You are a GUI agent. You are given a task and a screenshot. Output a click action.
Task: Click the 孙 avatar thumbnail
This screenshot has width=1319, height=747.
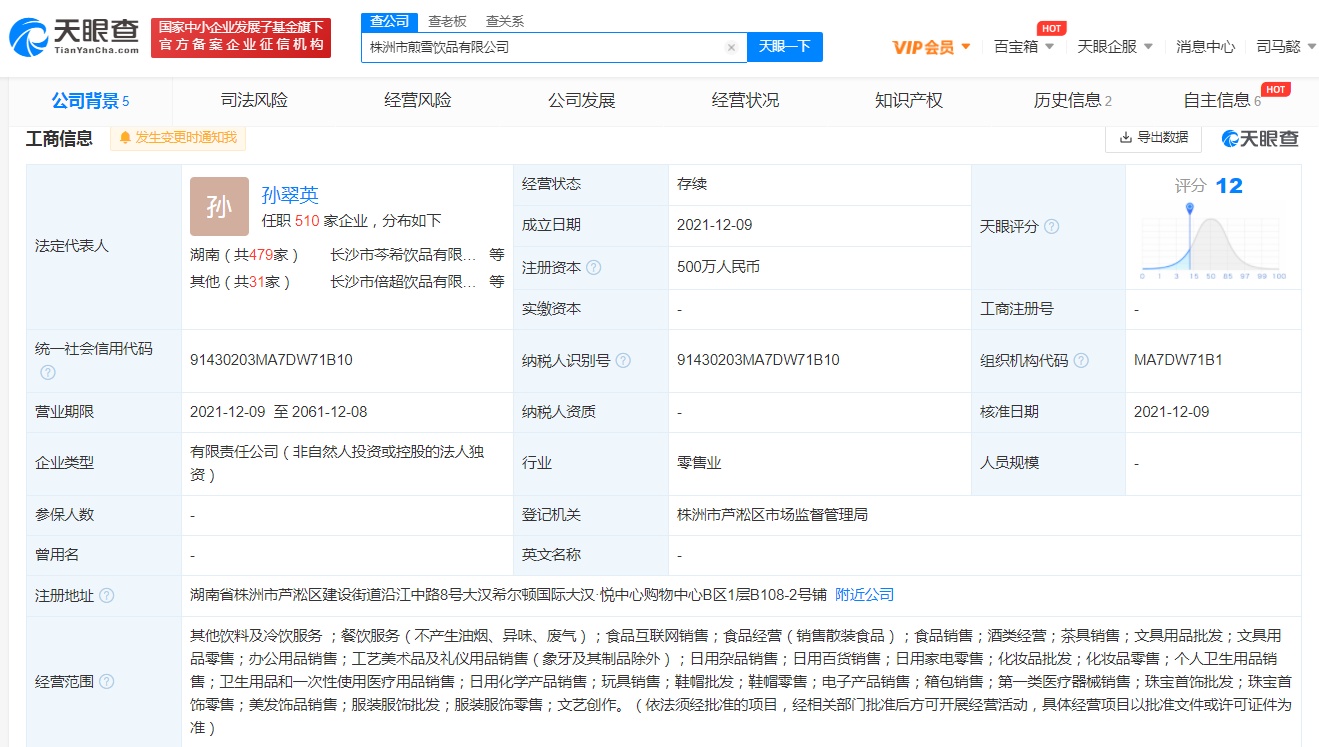click(x=219, y=207)
